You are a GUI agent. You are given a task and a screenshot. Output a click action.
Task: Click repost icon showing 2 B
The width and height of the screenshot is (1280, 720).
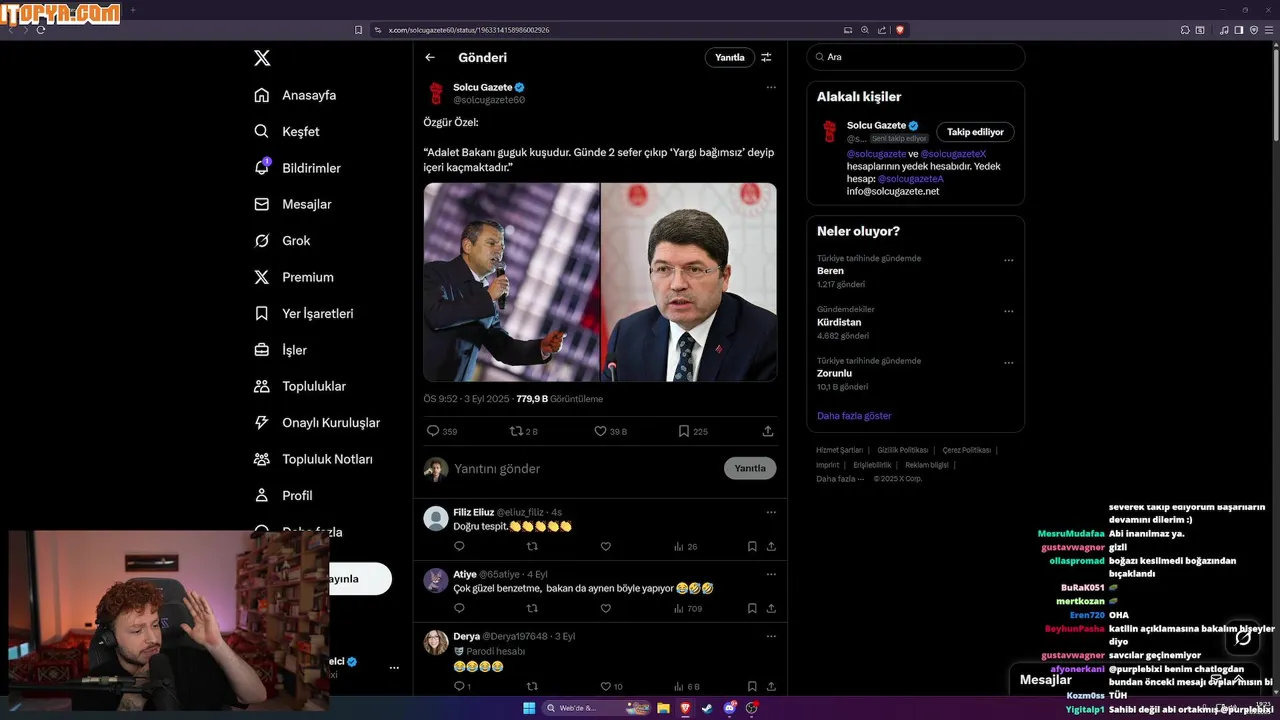tap(524, 431)
